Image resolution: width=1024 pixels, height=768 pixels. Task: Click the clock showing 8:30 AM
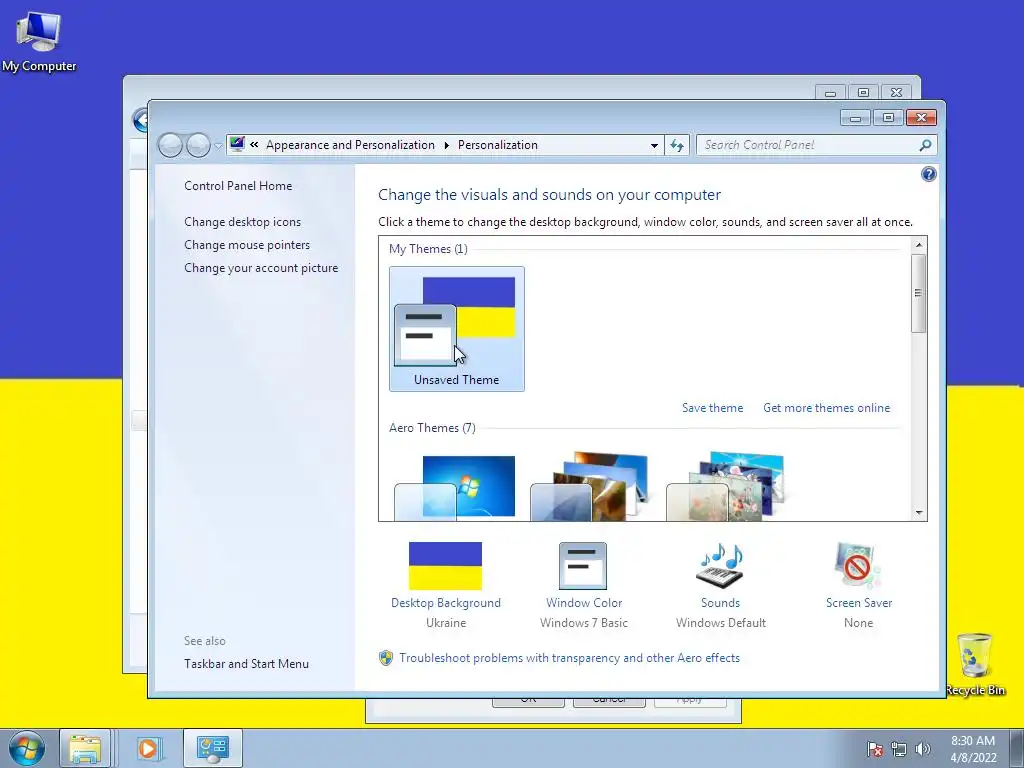973,749
